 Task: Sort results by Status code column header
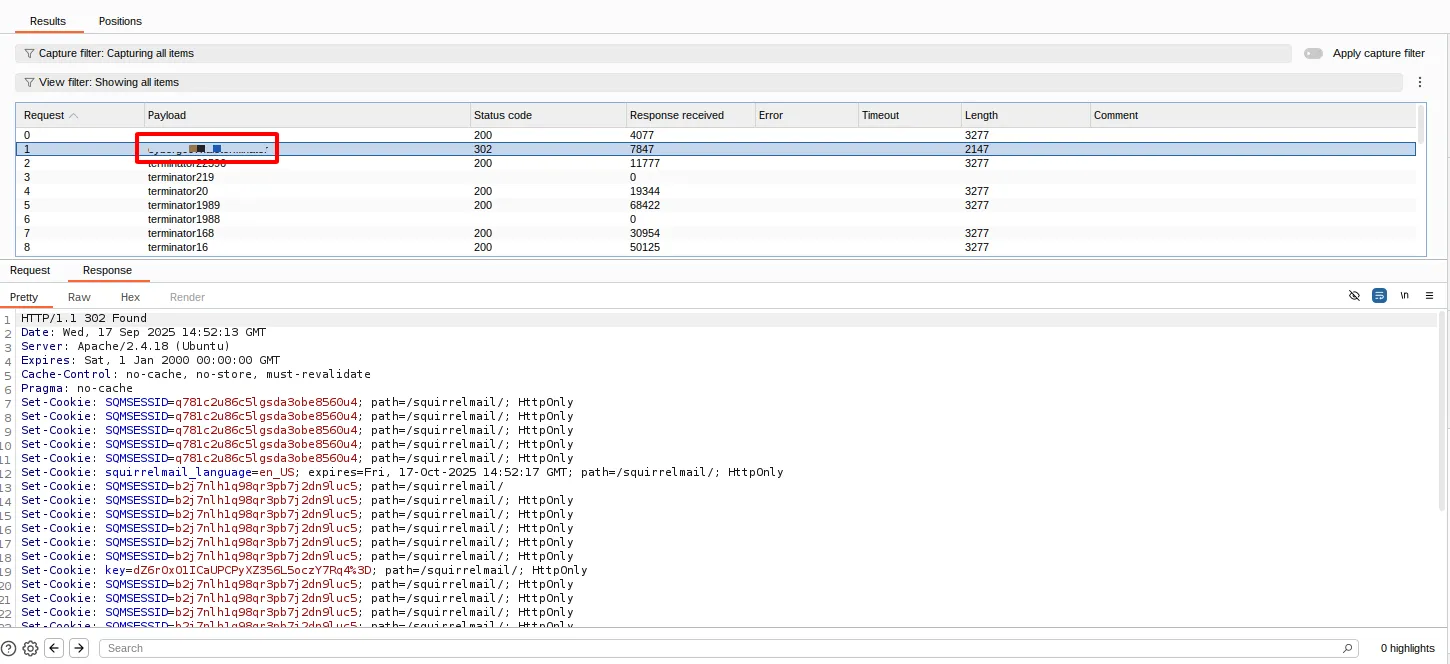502,115
